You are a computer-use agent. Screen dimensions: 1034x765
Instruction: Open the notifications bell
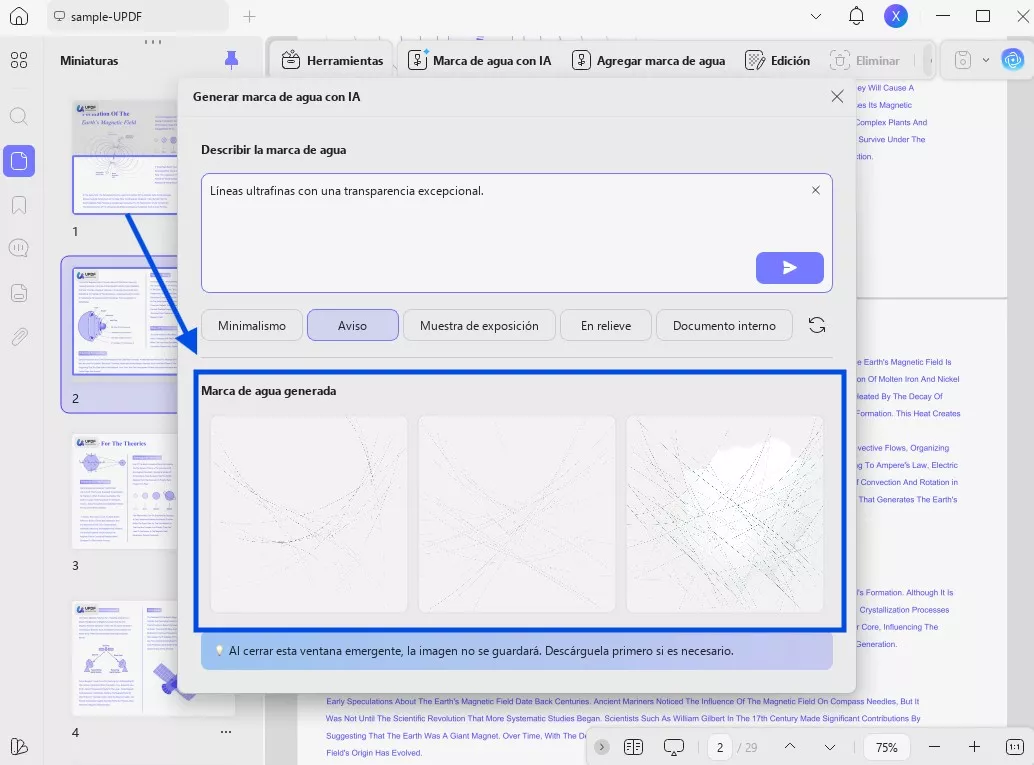point(856,16)
